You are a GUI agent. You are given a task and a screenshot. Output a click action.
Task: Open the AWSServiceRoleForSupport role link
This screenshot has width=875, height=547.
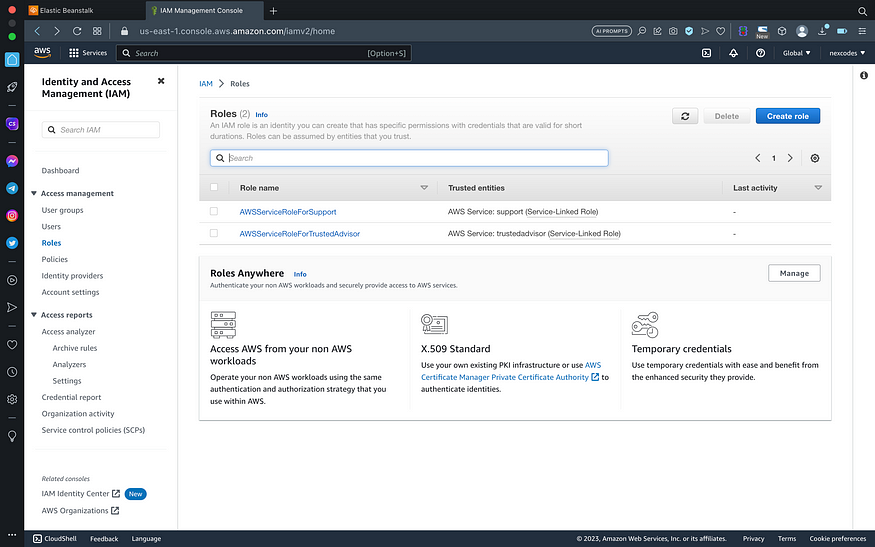(288, 212)
